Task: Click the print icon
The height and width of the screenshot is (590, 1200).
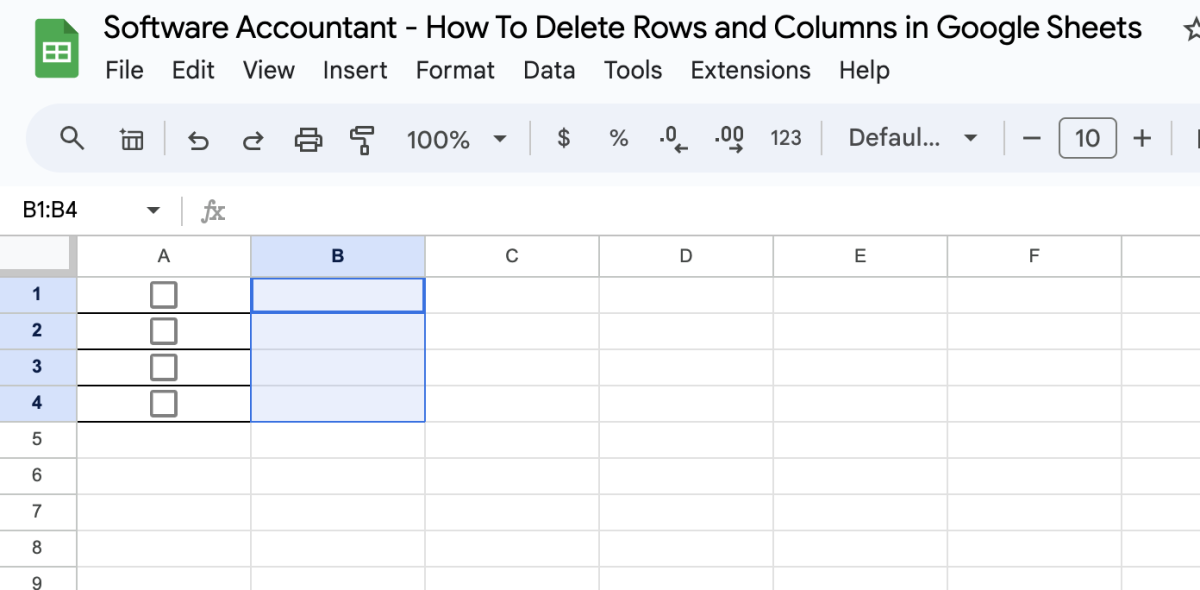Action: point(309,139)
